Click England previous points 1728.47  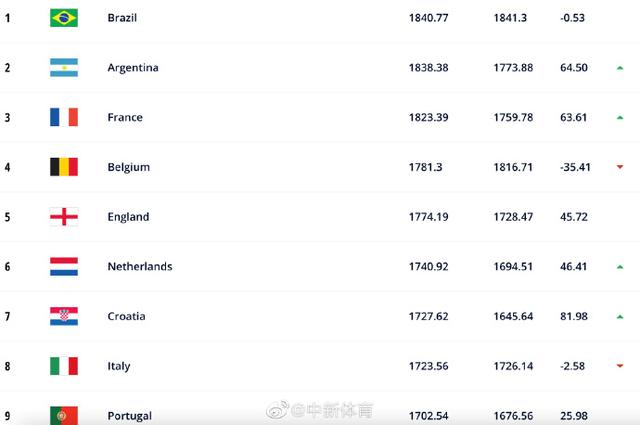click(513, 217)
